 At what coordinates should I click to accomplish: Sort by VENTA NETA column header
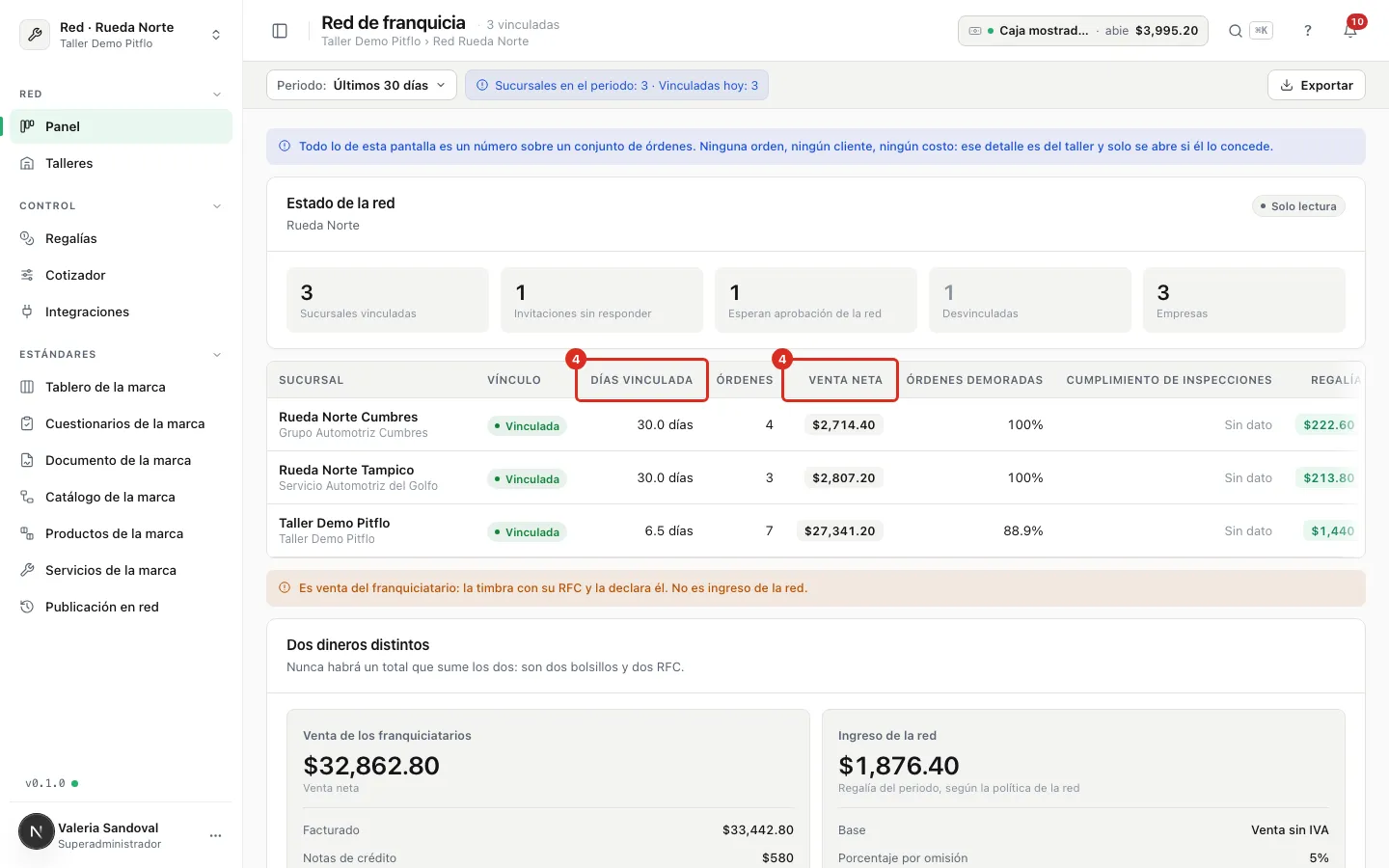pyautogui.click(x=845, y=380)
